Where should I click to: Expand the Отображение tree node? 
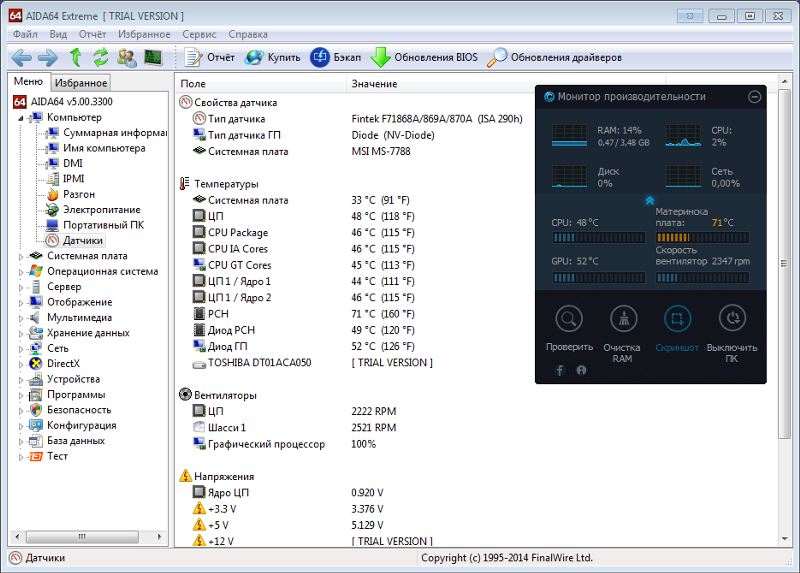point(21,303)
